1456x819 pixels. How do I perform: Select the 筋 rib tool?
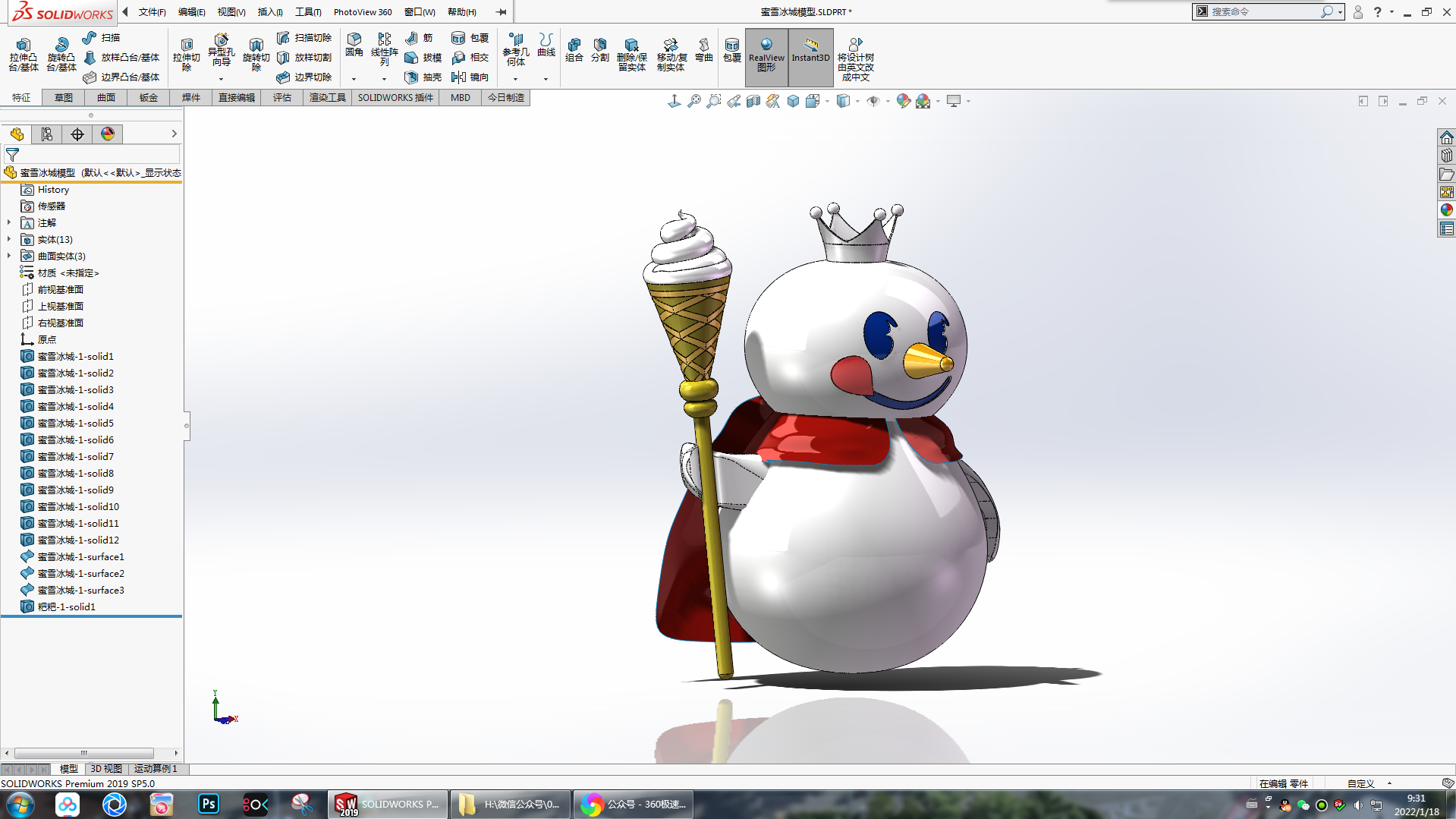420,38
